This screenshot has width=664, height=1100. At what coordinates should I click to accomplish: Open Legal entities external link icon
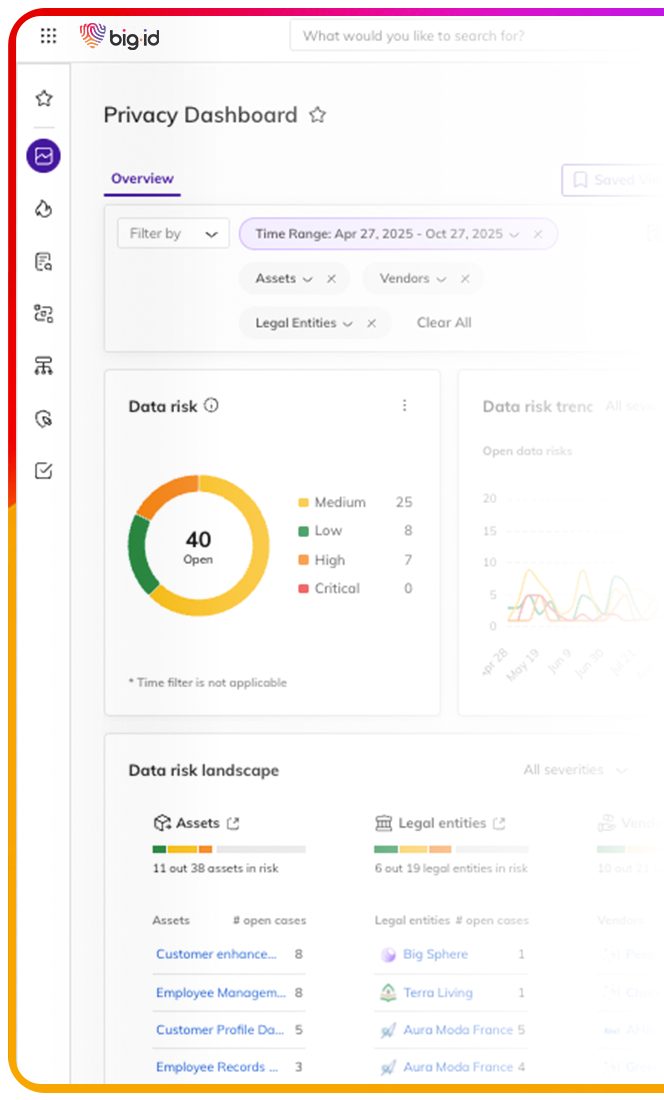499,823
